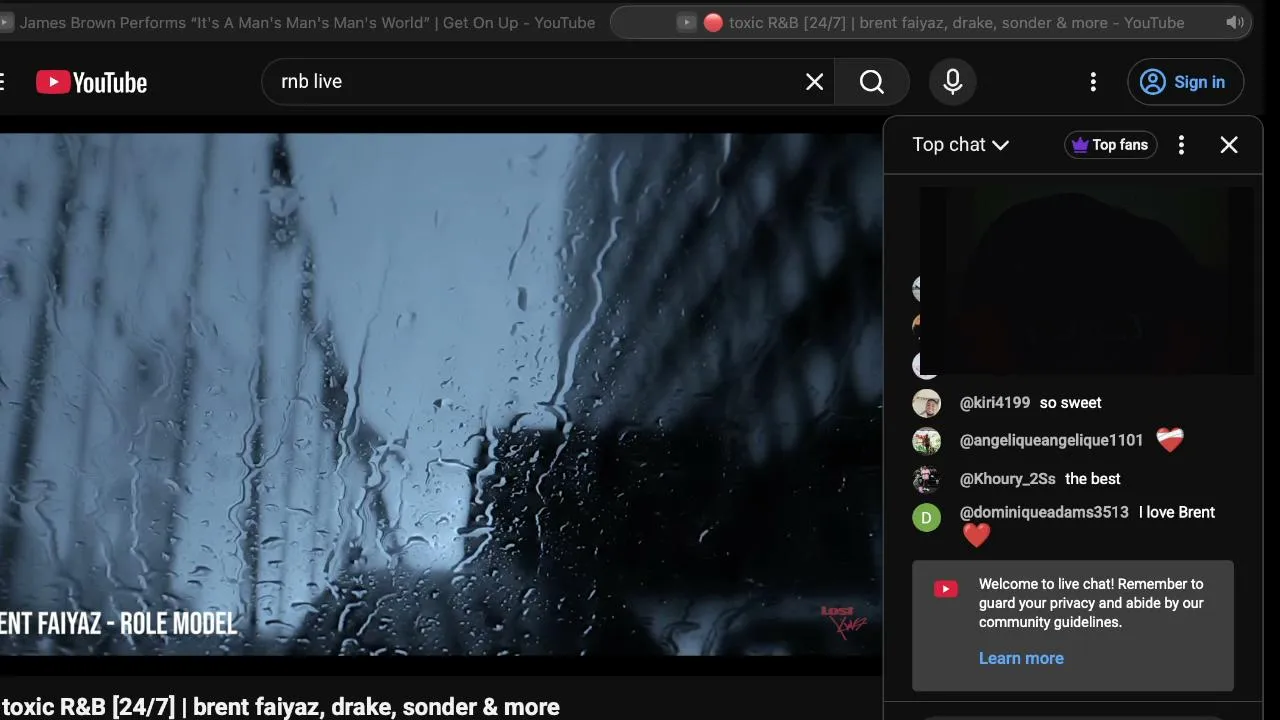Click the avatar of @angeliqueangelique1101
The width and height of the screenshot is (1280, 720).
(x=927, y=441)
